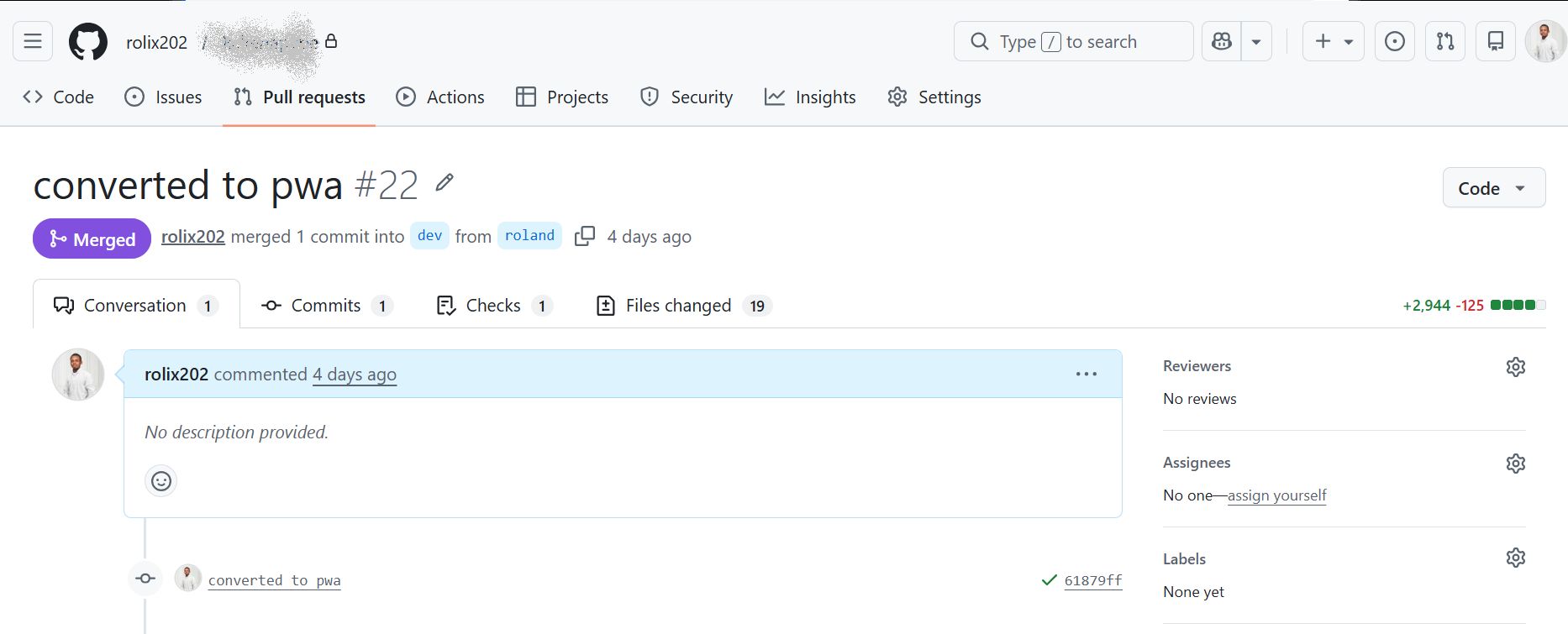Click the commit author small avatar
Image resolution: width=1568 pixels, height=634 pixels.
pyautogui.click(x=188, y=579)
